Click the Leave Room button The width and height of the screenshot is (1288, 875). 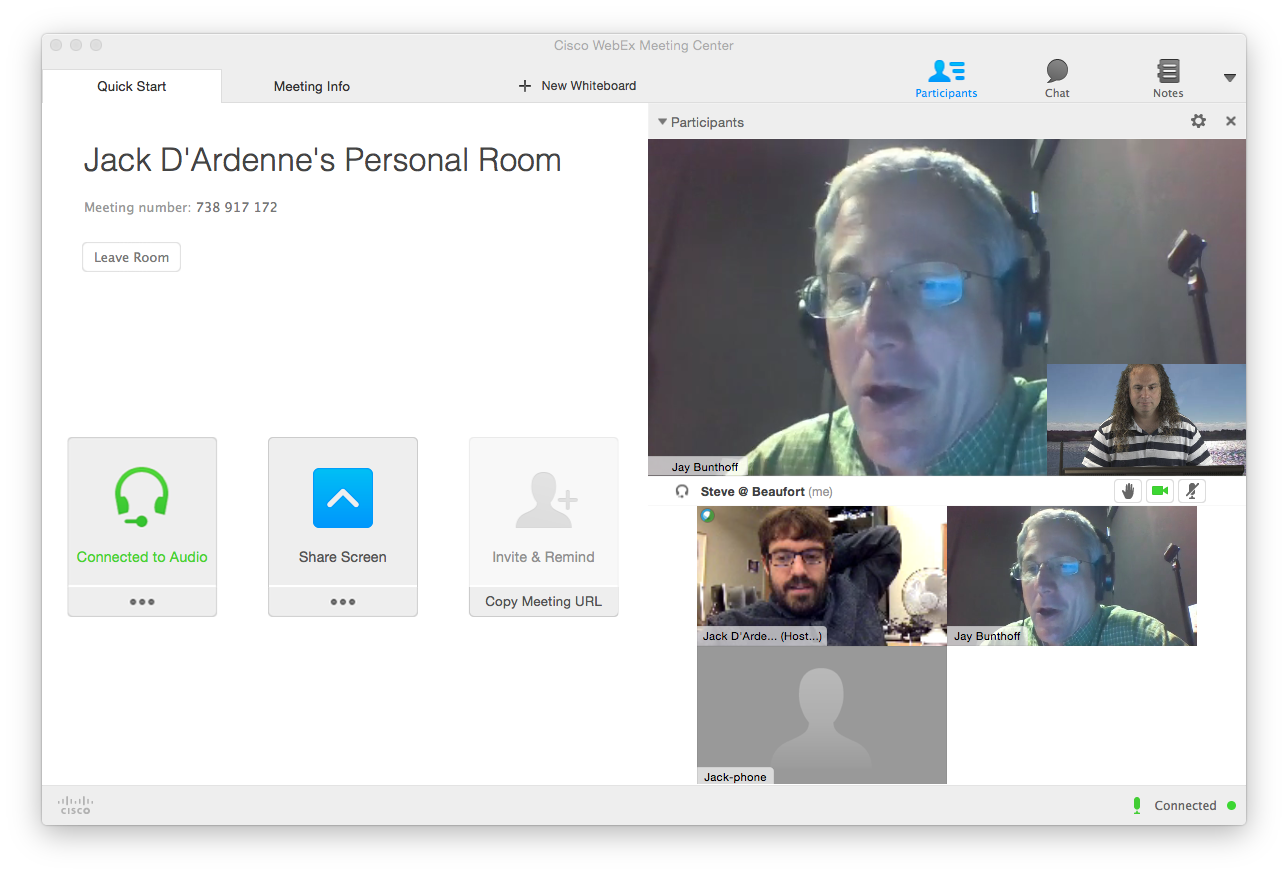[131, 257]
